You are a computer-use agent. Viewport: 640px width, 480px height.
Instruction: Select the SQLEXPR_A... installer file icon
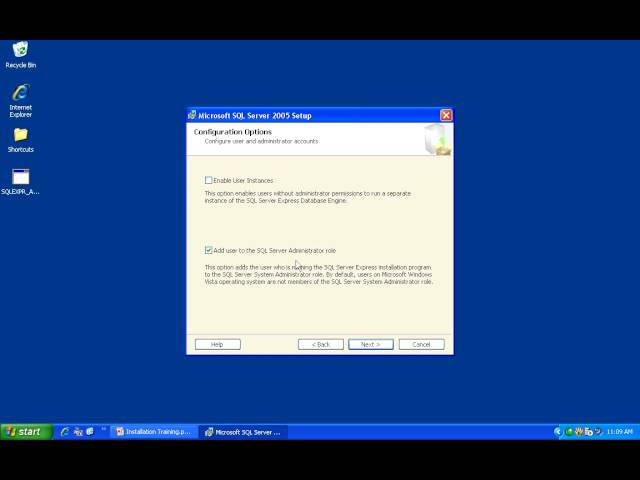coord(20,182)
